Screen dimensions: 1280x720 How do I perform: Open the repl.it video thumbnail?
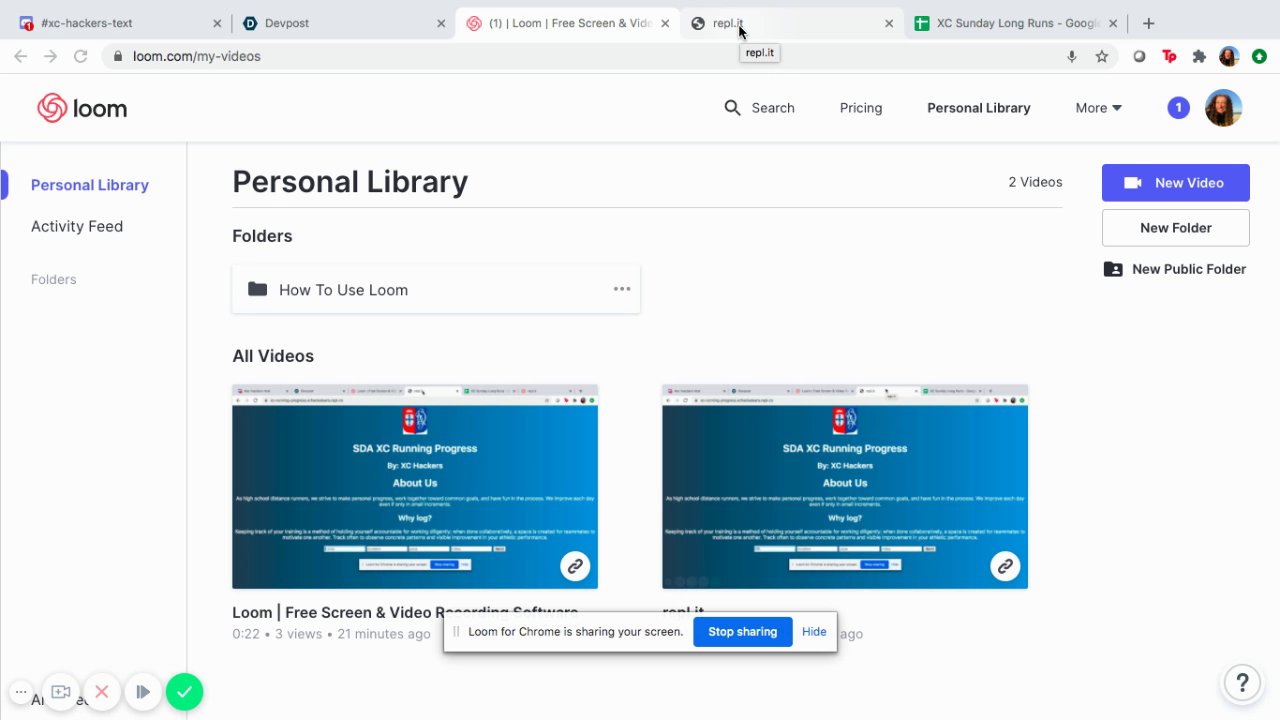click(x=845, y=487)
